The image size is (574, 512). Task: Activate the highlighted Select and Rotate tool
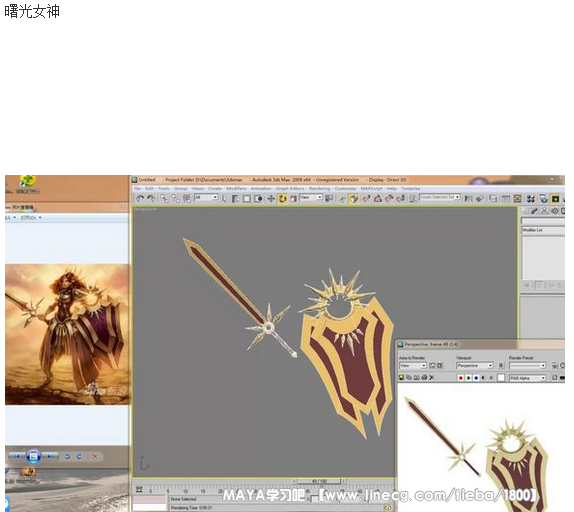pos(282,199)
